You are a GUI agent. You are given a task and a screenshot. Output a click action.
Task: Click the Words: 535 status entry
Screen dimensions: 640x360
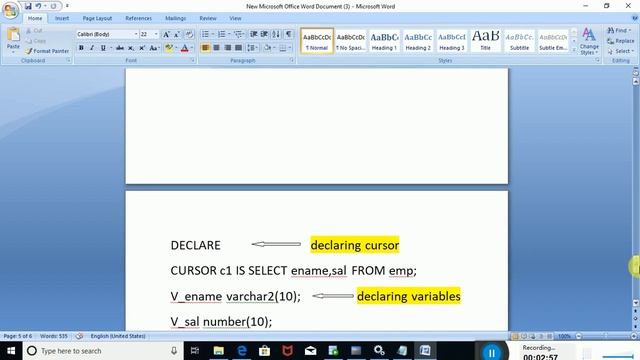point(54,336)
